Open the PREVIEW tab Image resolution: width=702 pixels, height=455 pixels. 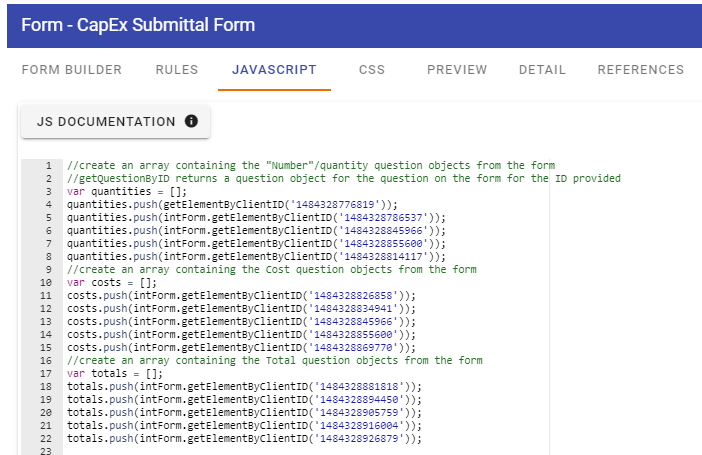[x=457, y=70]
